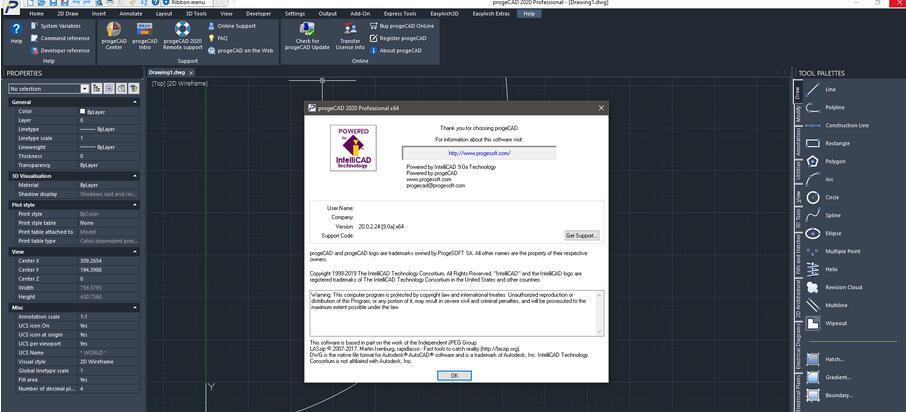Click the Annotation scale 1:1 value
This screenshot has height=412, width=906.
click(x=107, y=317)
